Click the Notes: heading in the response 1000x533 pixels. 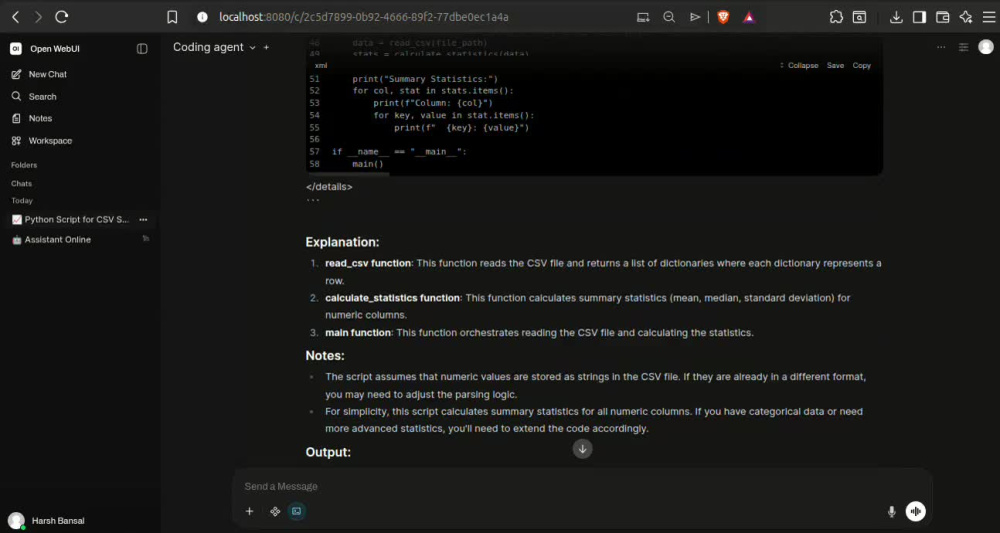(325, 356)
